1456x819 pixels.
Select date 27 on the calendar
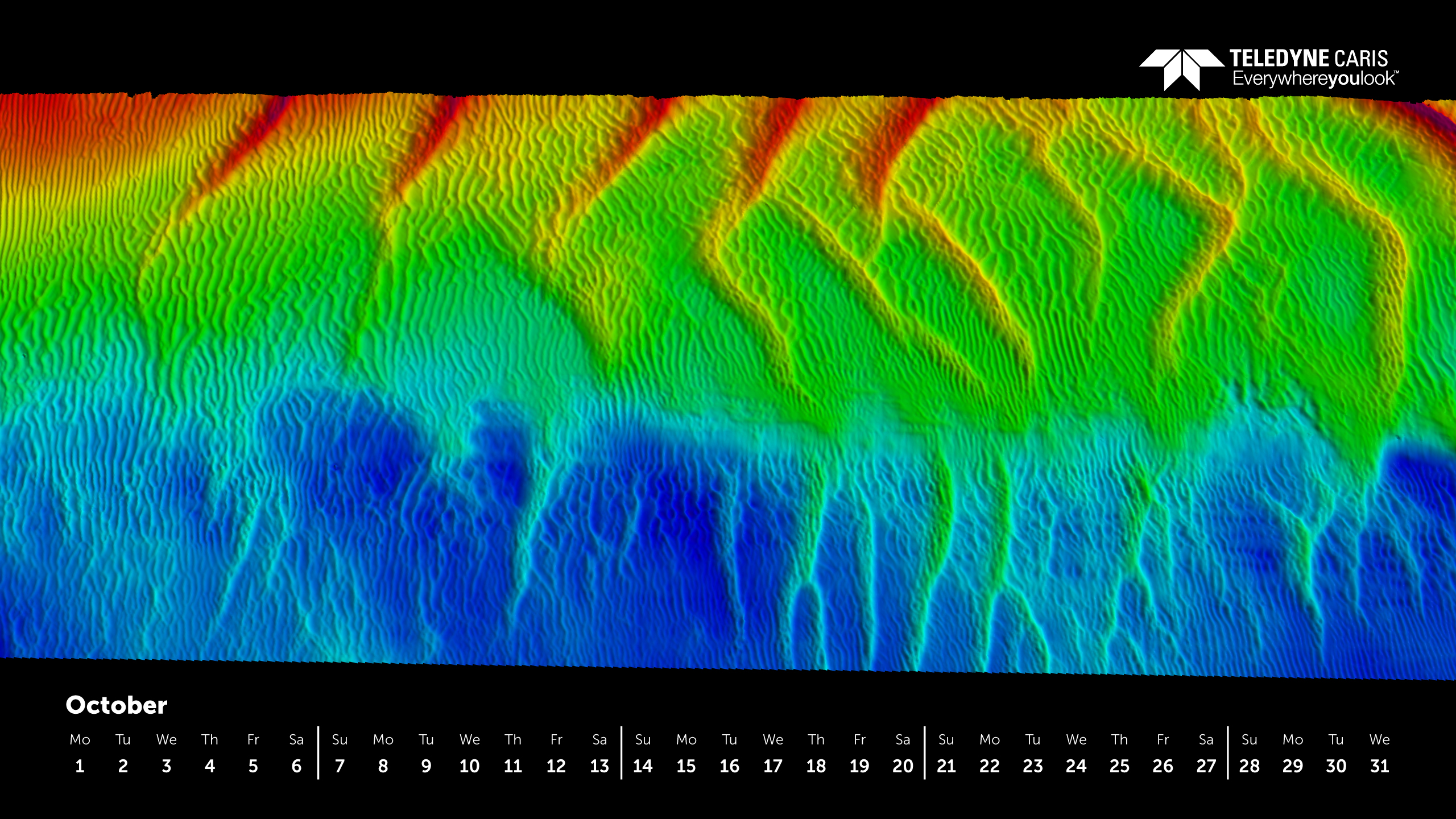[1206, 766]
